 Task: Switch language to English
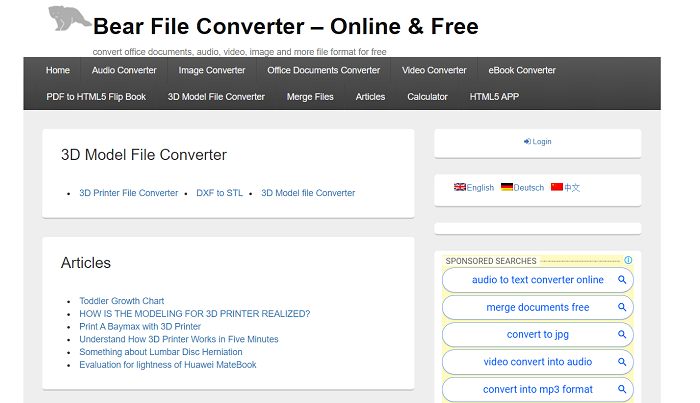click(x=480, y=187)
